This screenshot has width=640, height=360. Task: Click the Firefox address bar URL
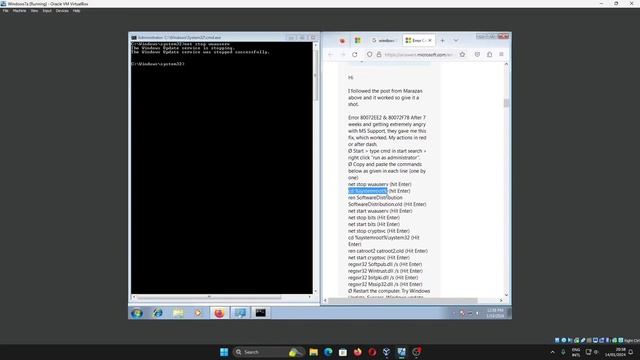418,54
